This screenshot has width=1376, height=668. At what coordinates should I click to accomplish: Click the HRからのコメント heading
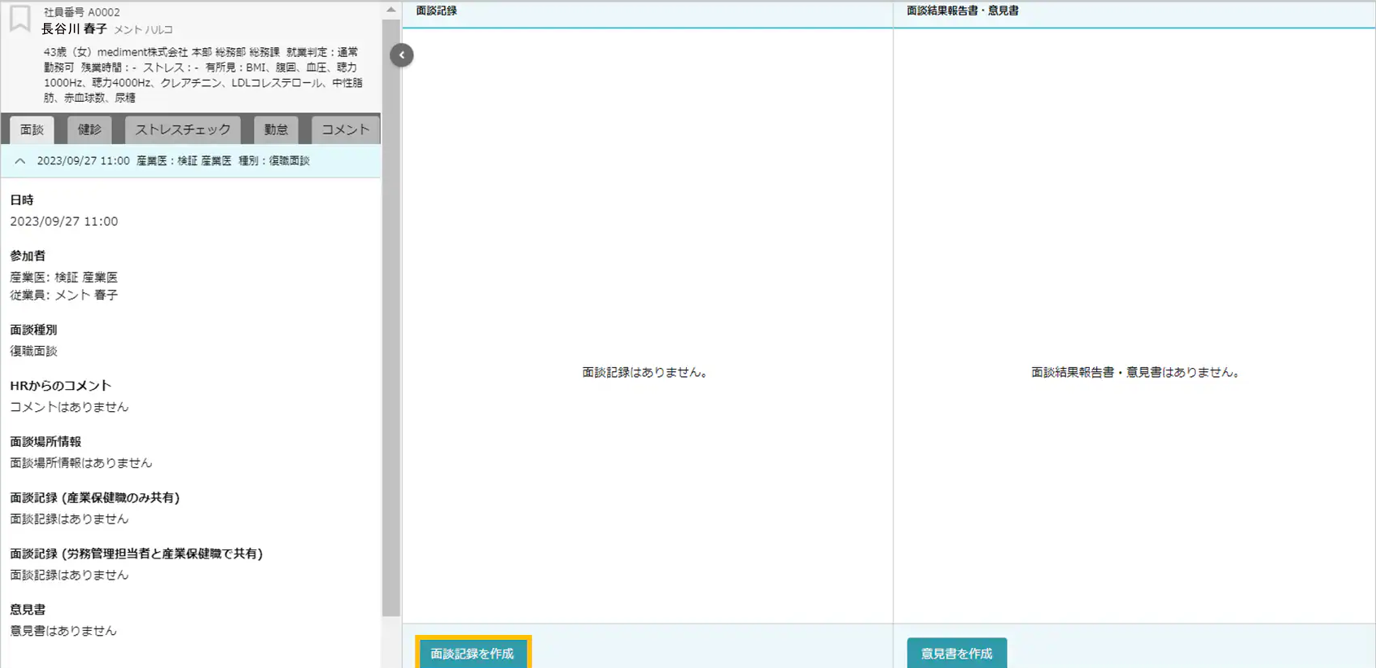point(61,386)
